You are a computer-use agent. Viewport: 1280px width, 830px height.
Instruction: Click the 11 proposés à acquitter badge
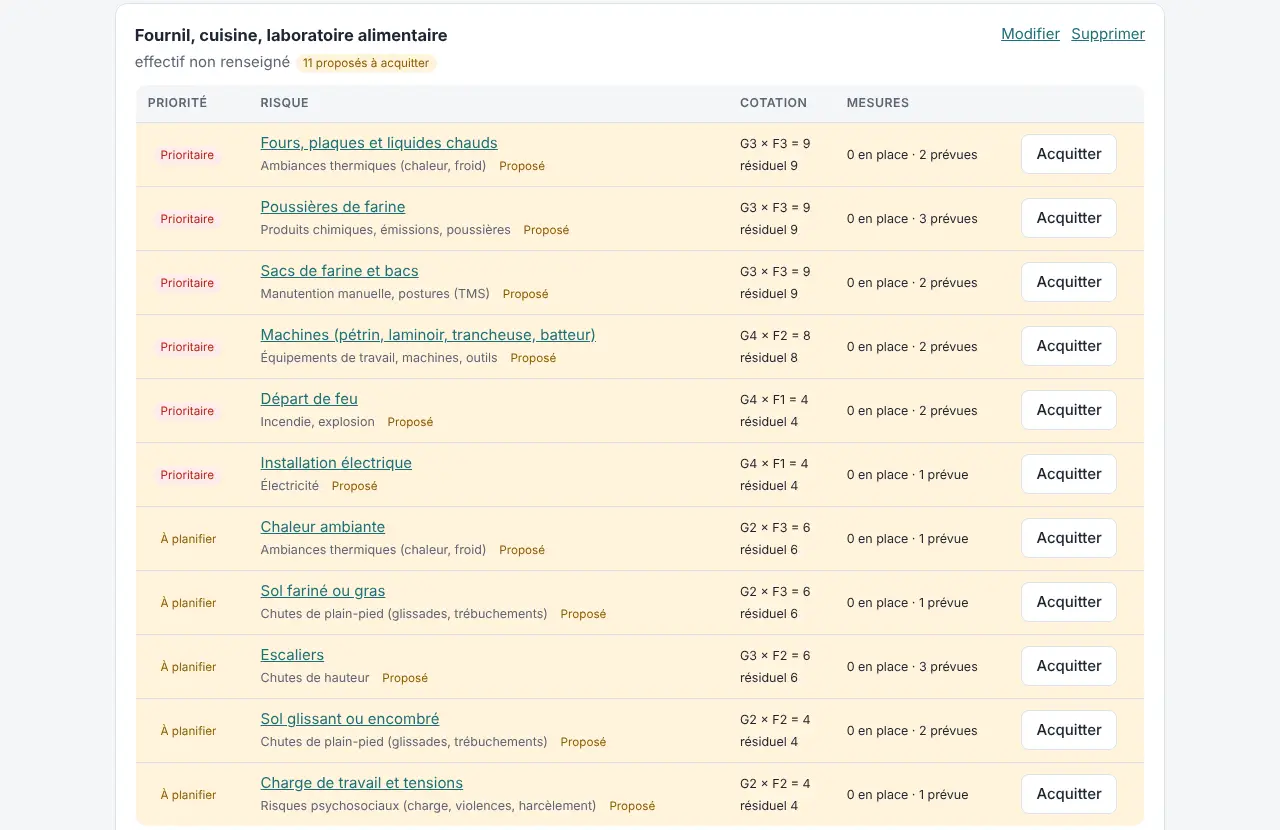[x=366, y=63]
